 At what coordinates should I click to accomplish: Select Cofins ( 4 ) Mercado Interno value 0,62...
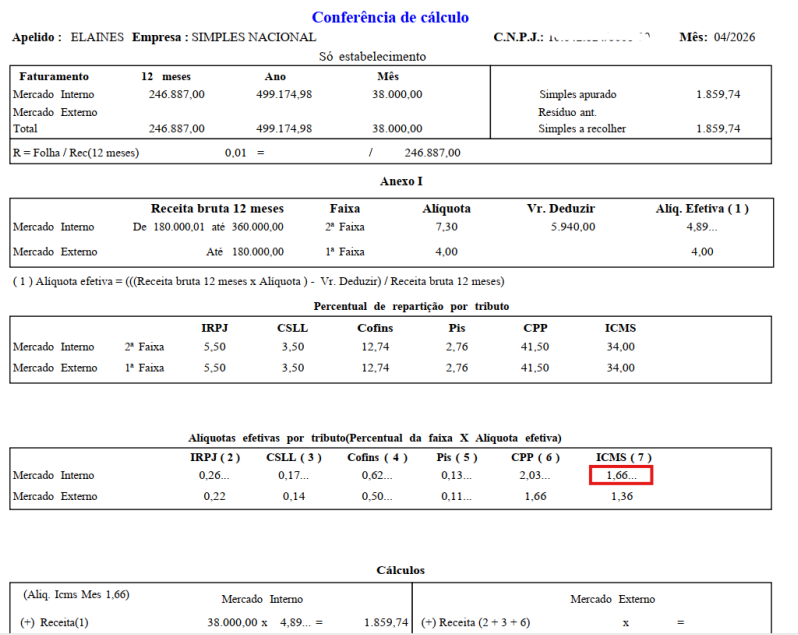(x=377, y=475)
